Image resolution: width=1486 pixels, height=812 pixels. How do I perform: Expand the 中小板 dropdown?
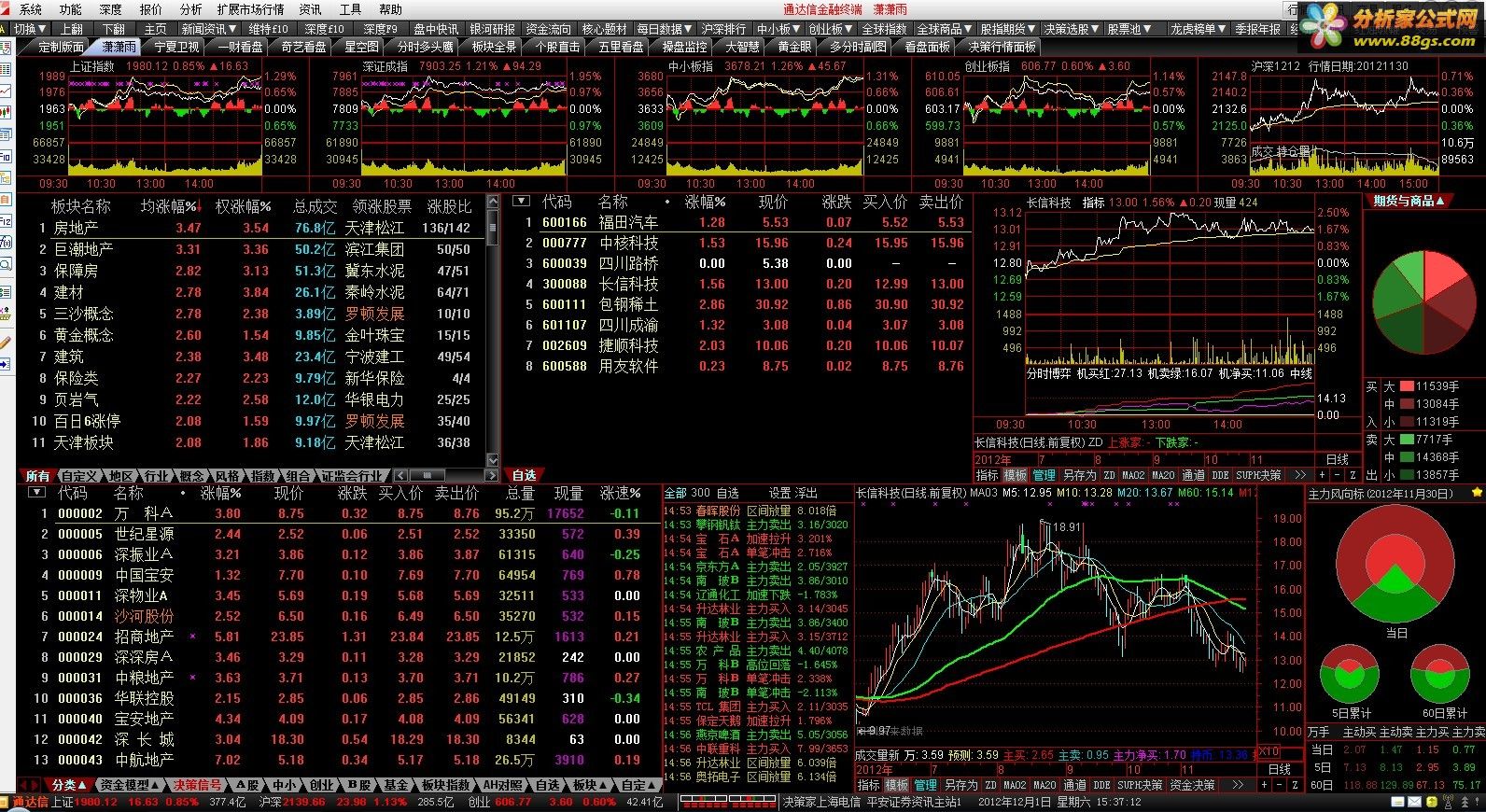pos(778,29)
